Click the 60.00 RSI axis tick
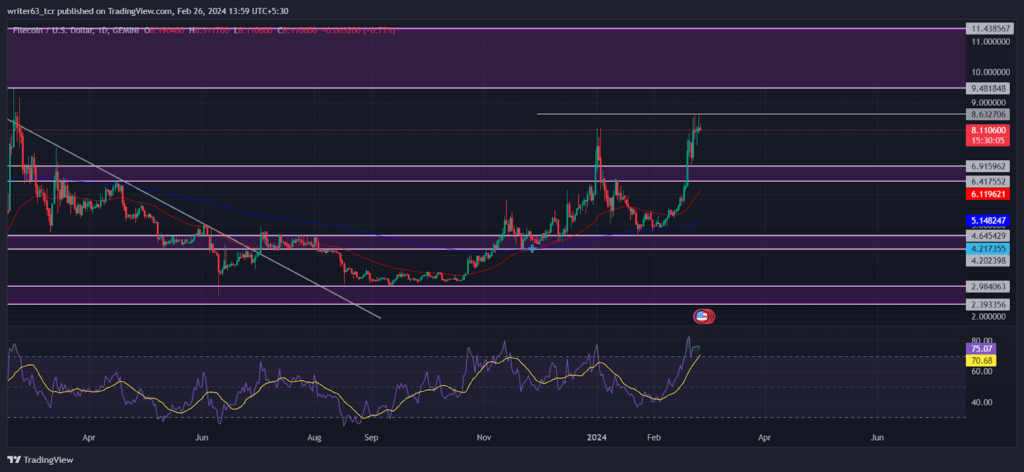Screen dimensions: 1024x472 (982, 371)
